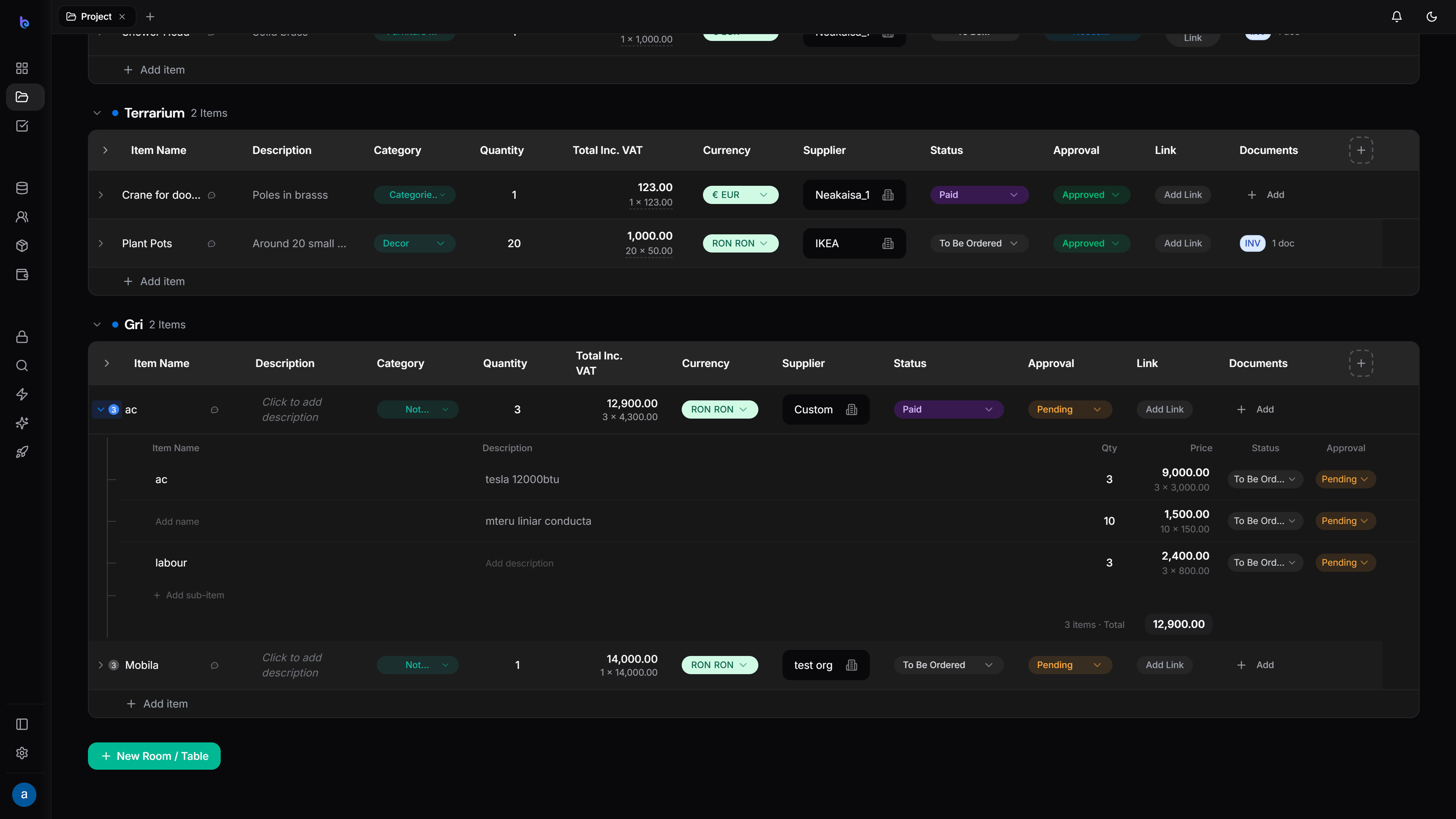
Task: Click the building icon in test org supplier
Action: tap(852, 665)
